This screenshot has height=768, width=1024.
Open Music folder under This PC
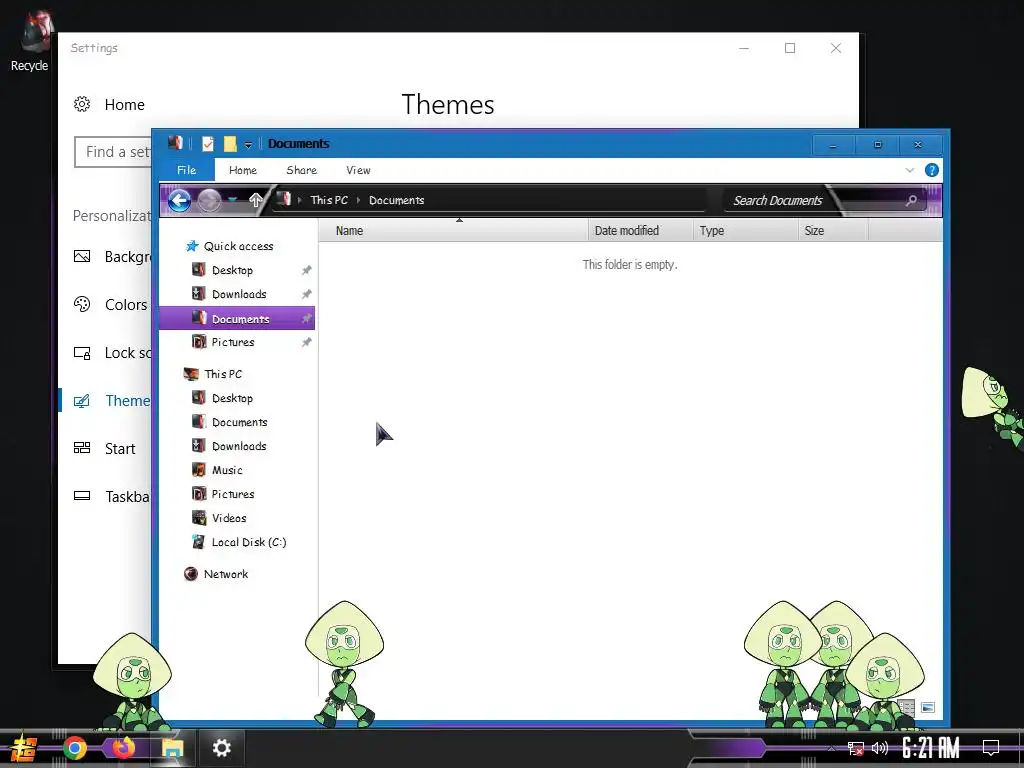(227, 470)
